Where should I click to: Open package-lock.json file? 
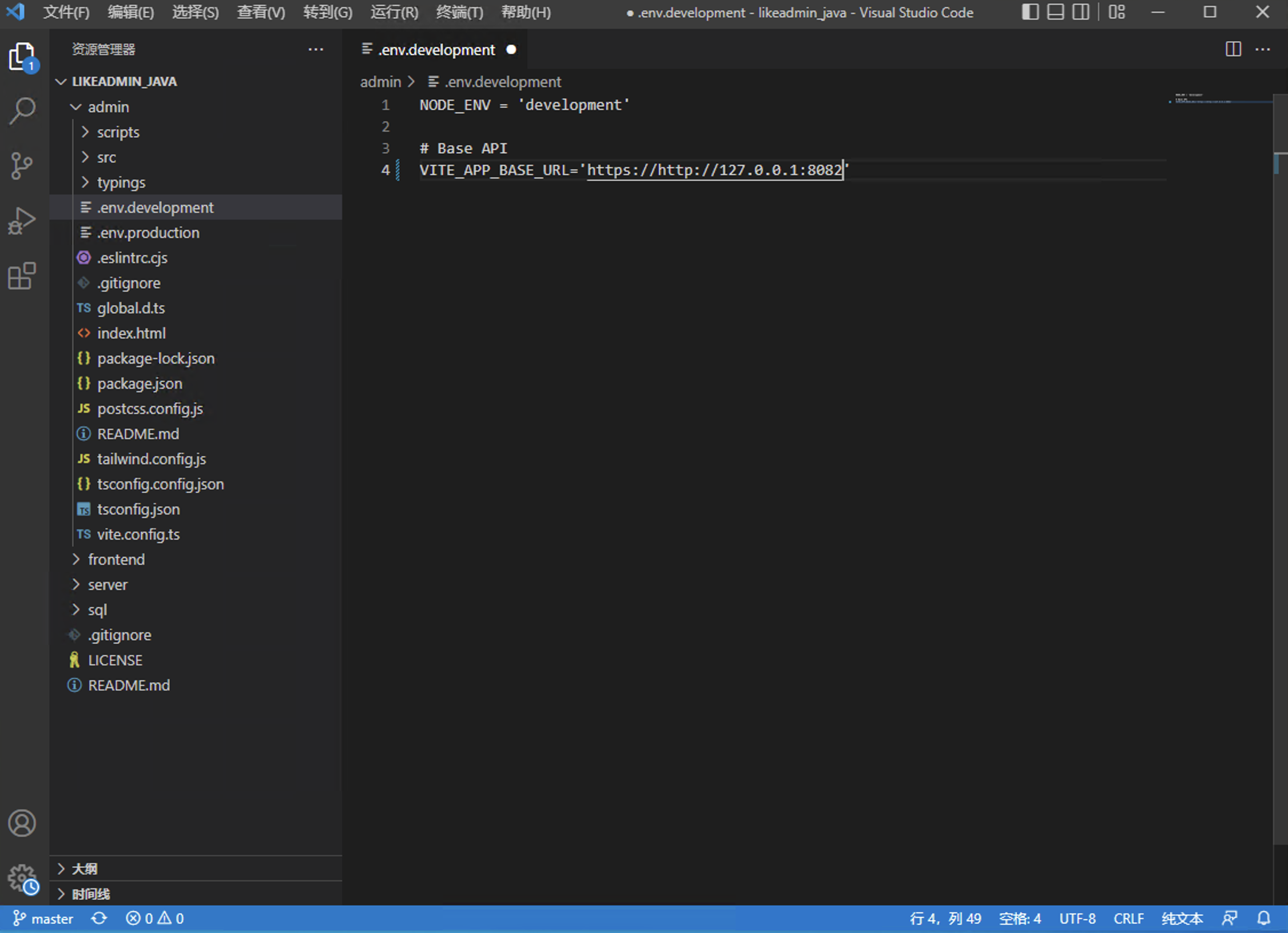coord(196,358)
